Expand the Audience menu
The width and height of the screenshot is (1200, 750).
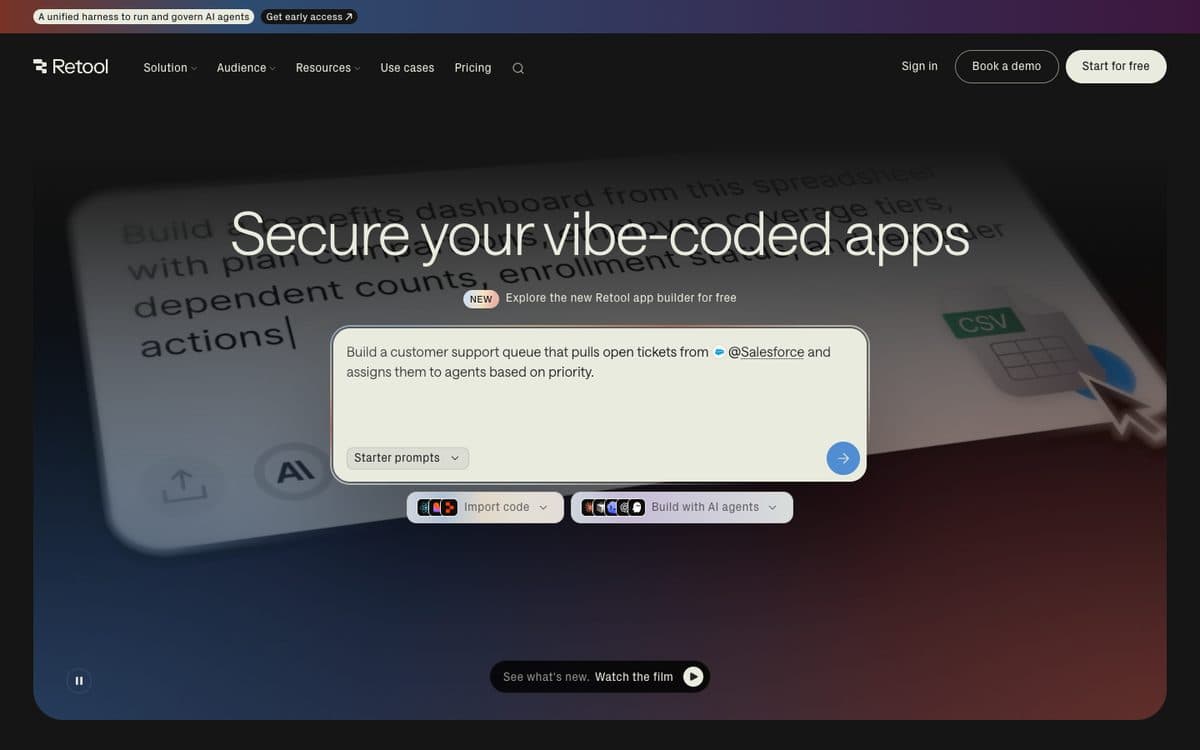coord(246,68)
